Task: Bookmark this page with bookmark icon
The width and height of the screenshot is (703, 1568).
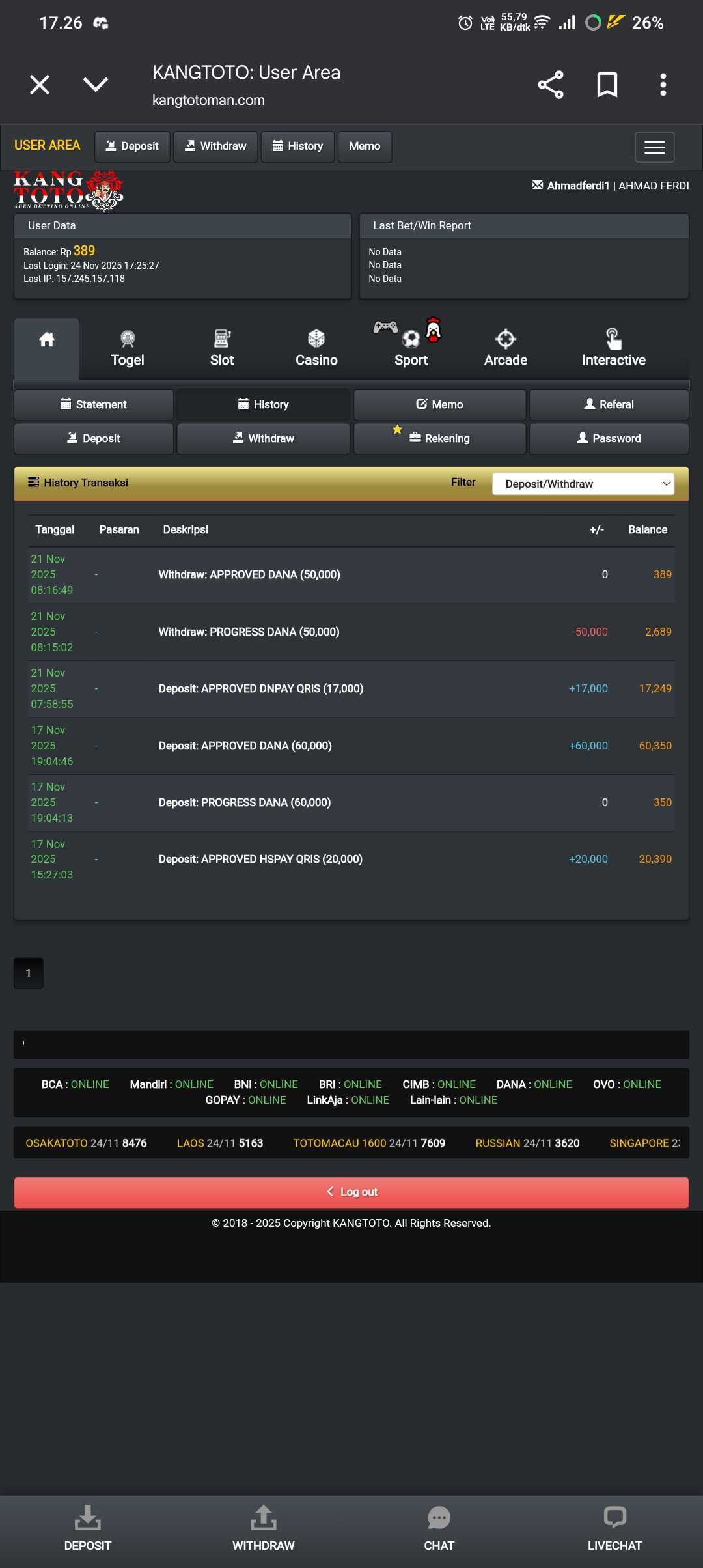Action: (607, 85)
